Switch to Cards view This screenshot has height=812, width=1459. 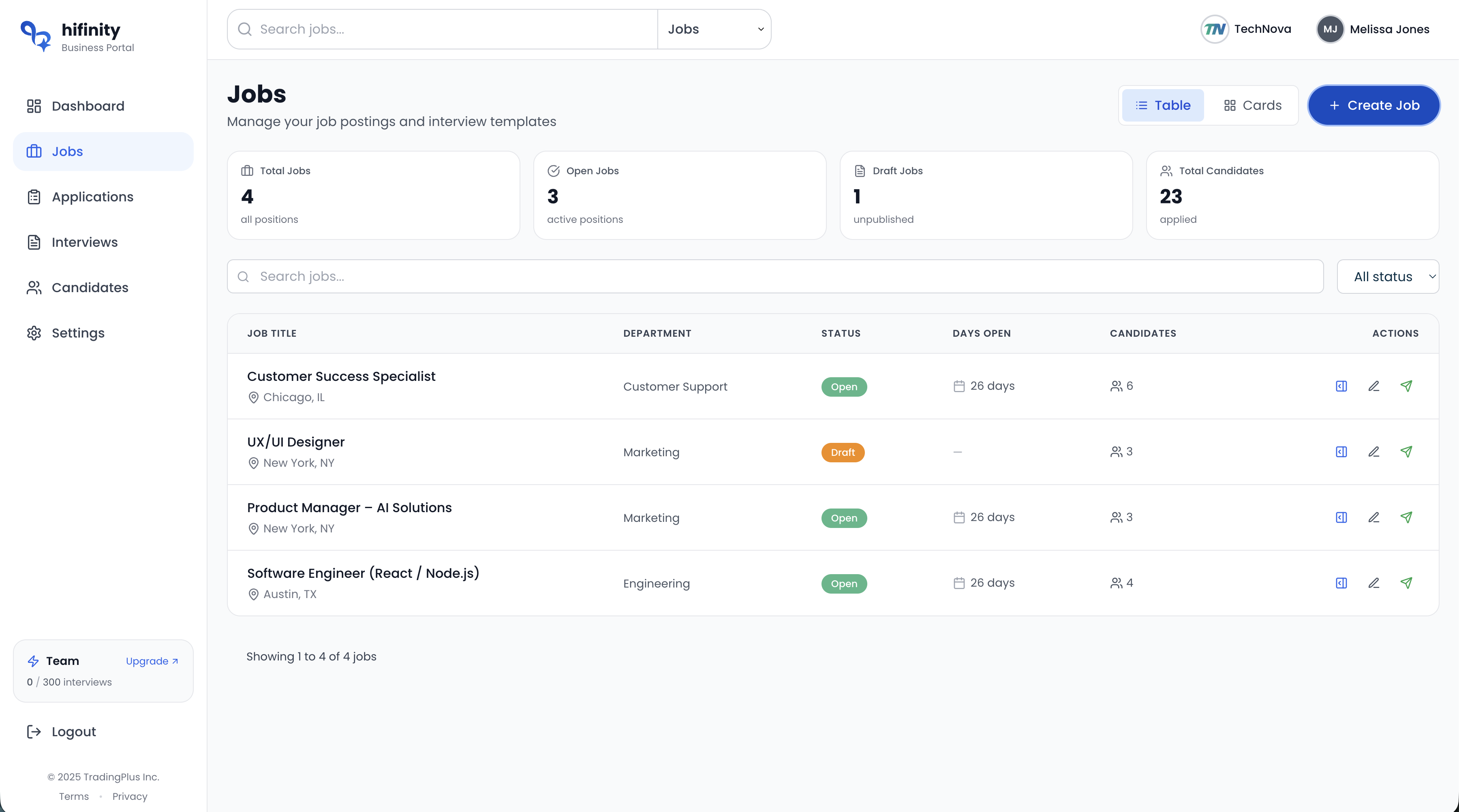pos(1253,105)
